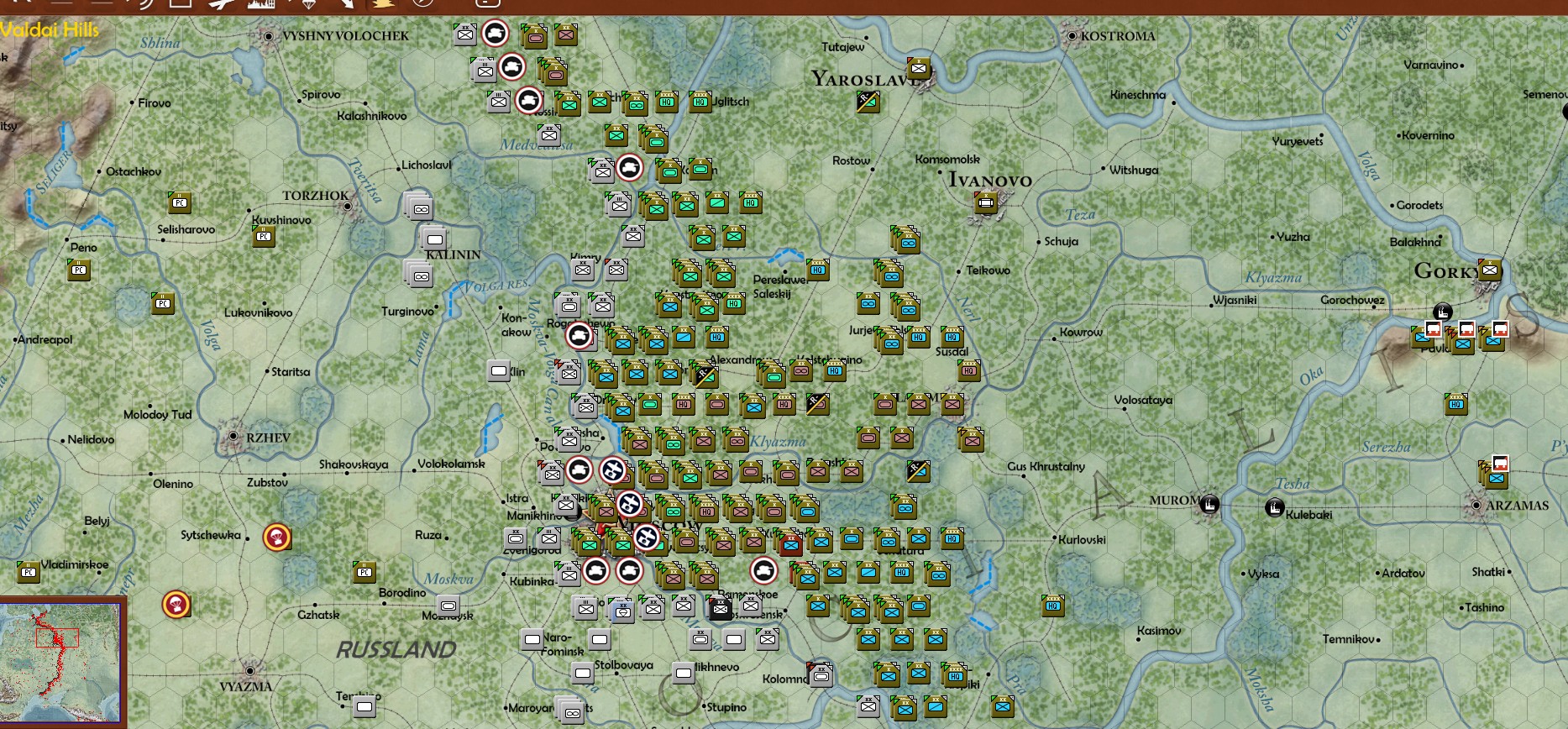Select the grey armored stack below Kalinin

point(419,274)
